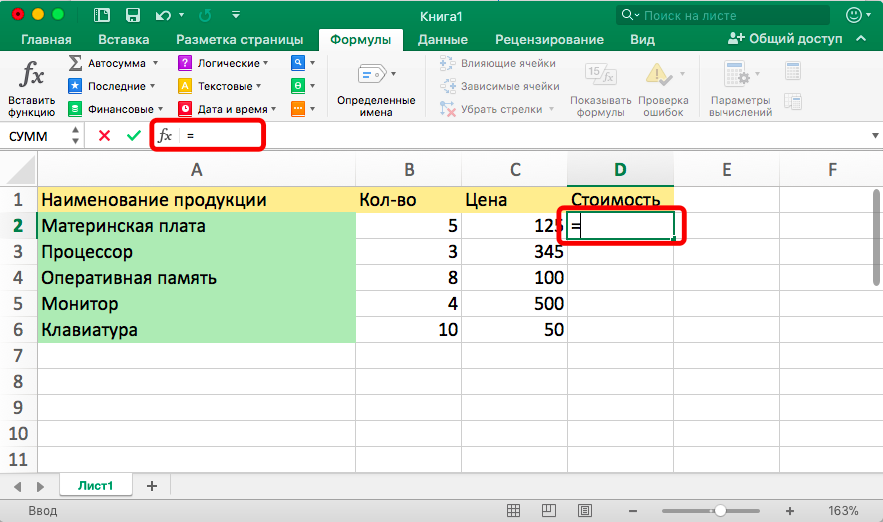Open the quick access toolbar customize arrow

coord(236,15)
